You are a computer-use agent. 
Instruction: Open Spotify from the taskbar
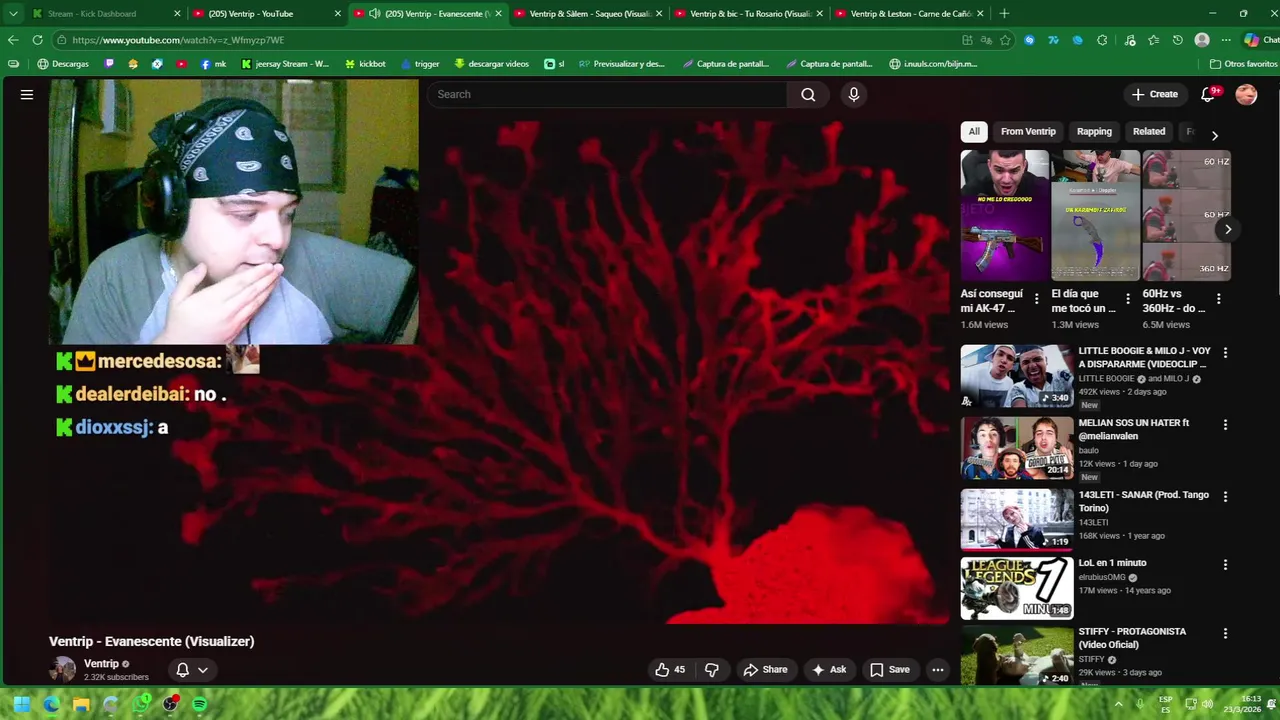click(x=200, y=704)
